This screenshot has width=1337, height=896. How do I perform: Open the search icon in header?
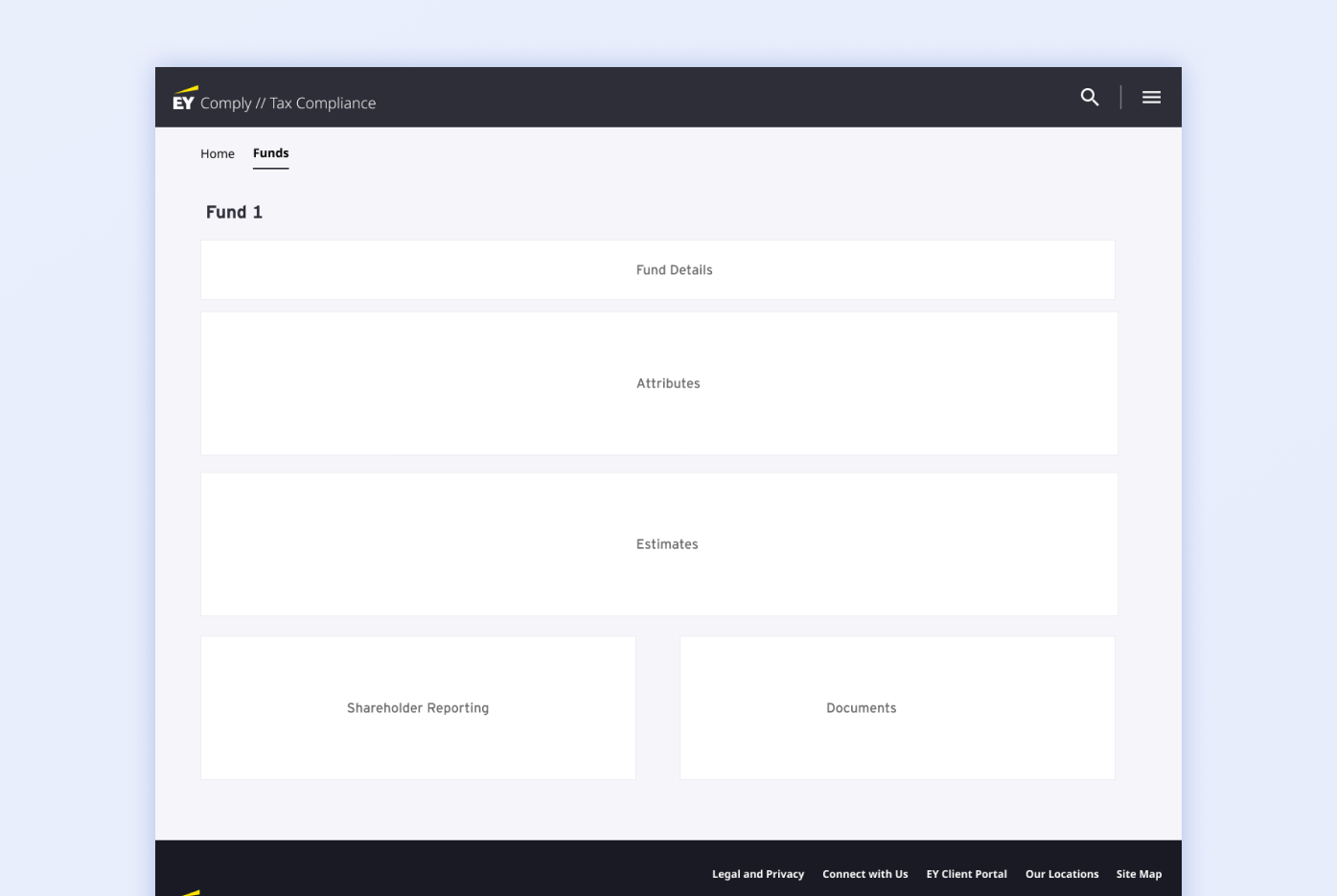tap(1090, 97)
